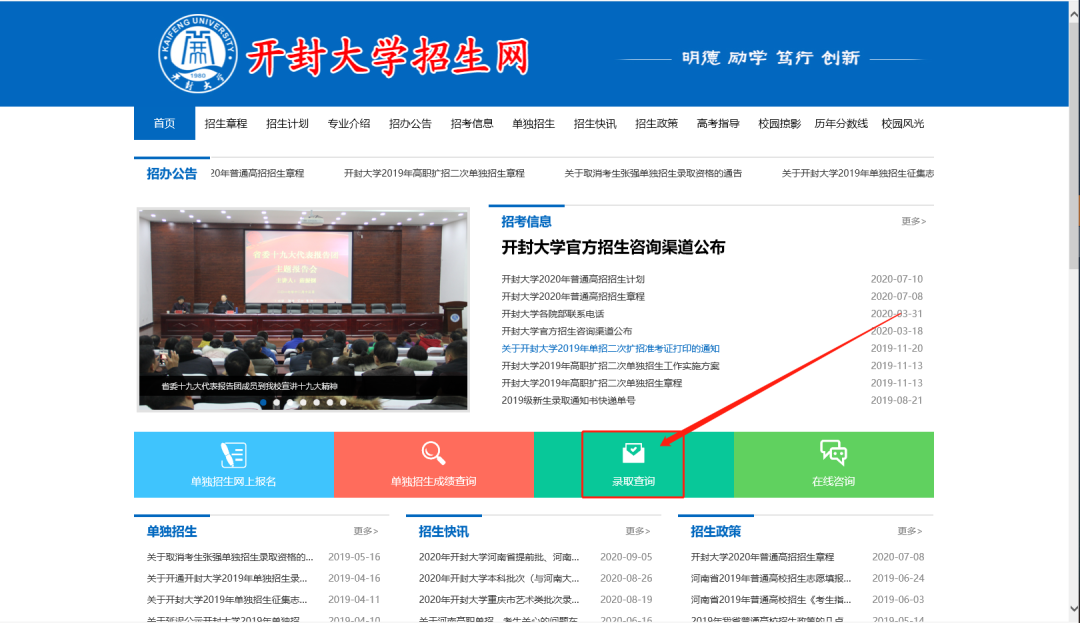Viewport: 1080px width, 623px height.
Task: Open 校园风光 navigation item
Action: (x=903, y=124)
